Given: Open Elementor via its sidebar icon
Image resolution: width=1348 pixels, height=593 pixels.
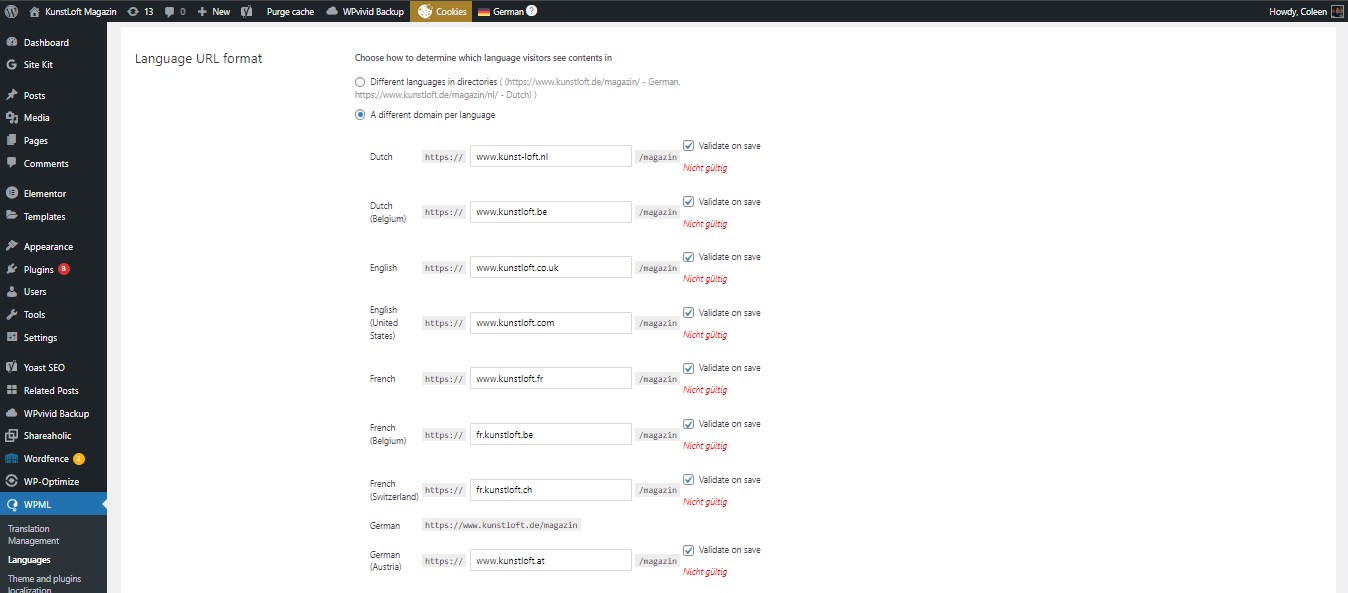Looking at the screenshot, I should [12, 193].
